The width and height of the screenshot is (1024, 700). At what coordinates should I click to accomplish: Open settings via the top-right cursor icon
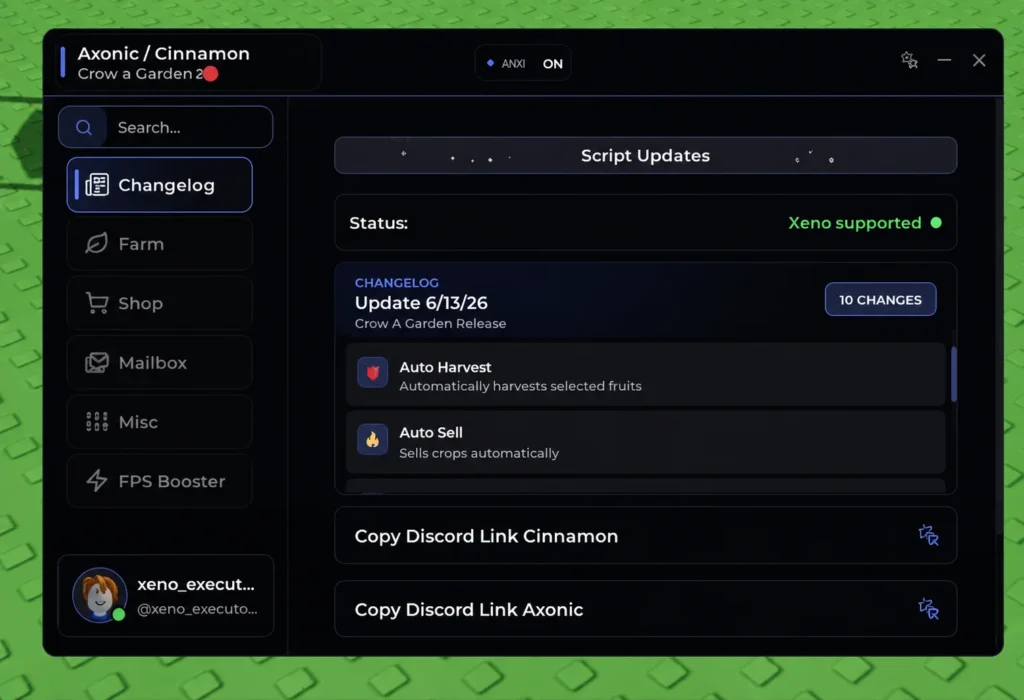(909, 60)
